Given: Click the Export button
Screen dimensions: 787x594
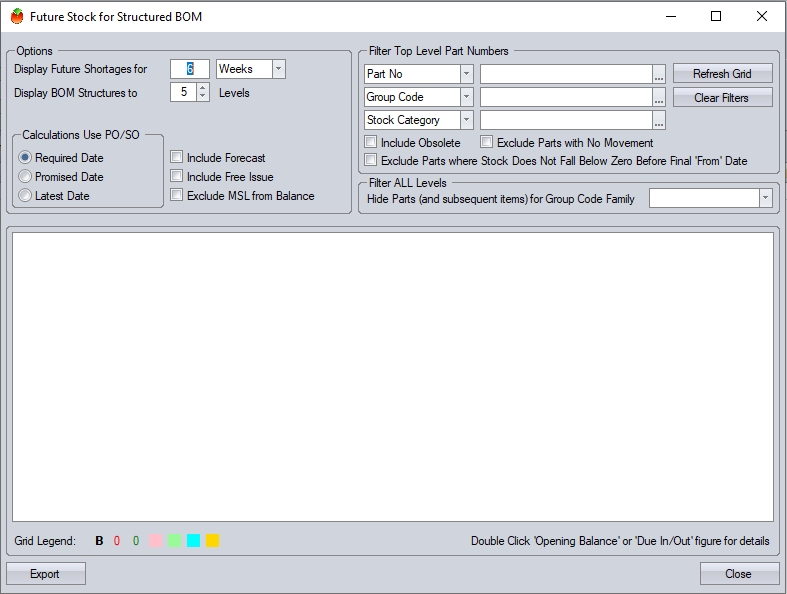Looking at the screenshot, I should 45,574.
